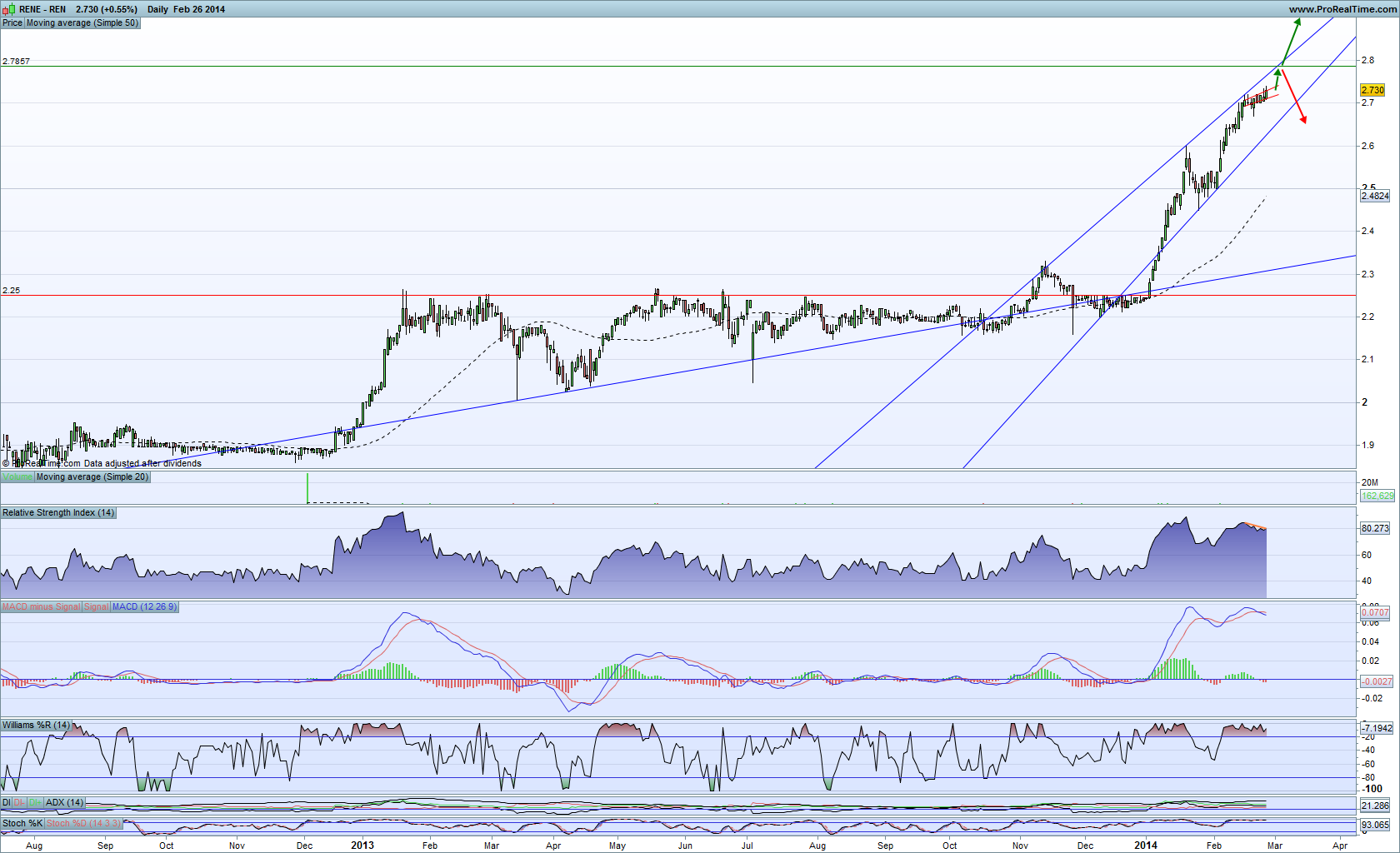Click the -0.0027 MACD histogram value

pos(1377,681)
